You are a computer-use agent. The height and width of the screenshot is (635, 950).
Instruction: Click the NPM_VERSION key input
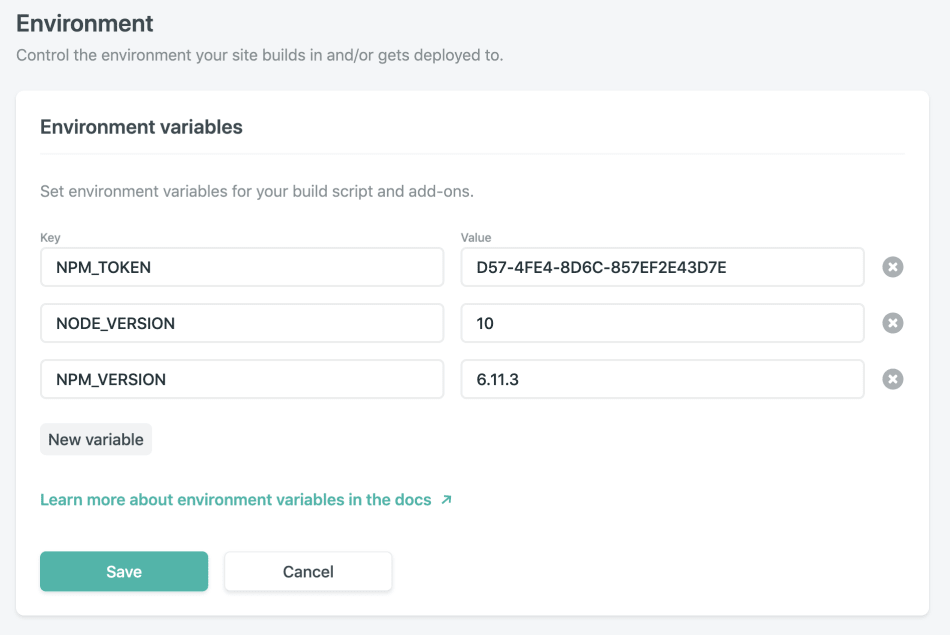[242, 379]
